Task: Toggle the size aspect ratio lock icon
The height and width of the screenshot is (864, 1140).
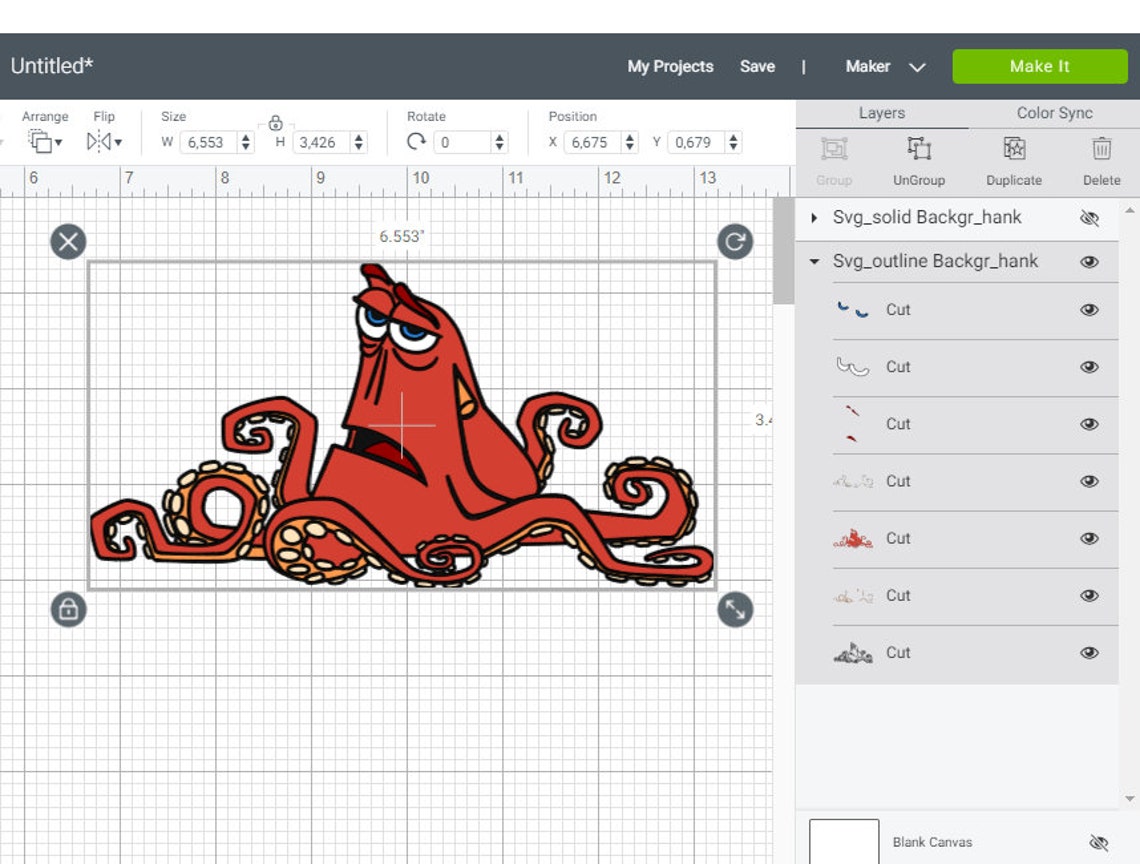Action: click(x=275, y=123)
